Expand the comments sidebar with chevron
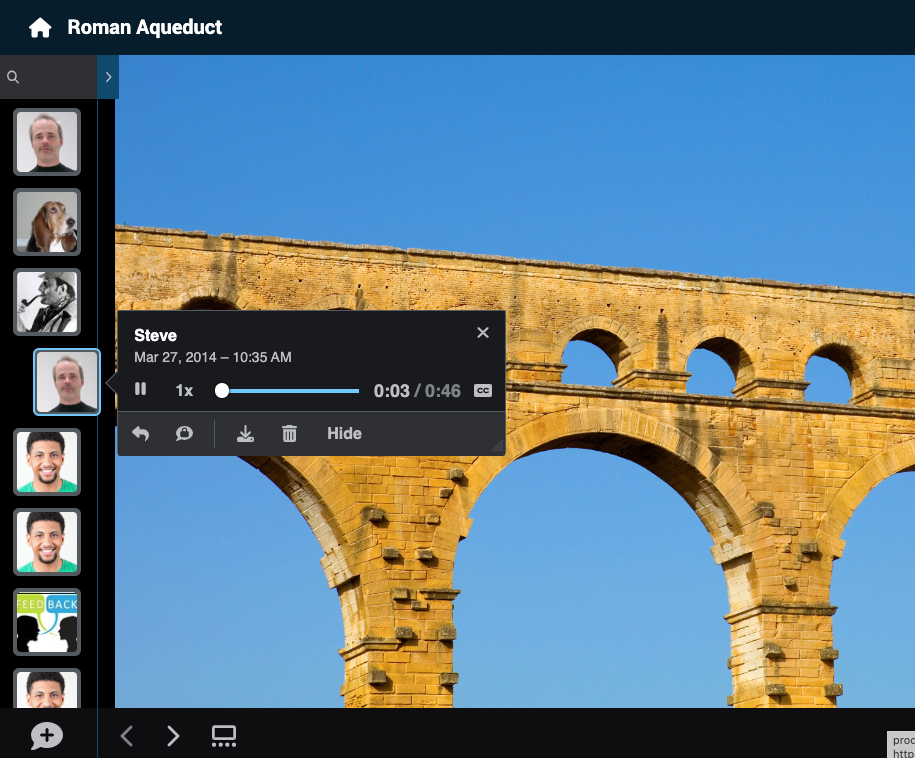This screenshot has width=915, height=758. coord(108,77)
